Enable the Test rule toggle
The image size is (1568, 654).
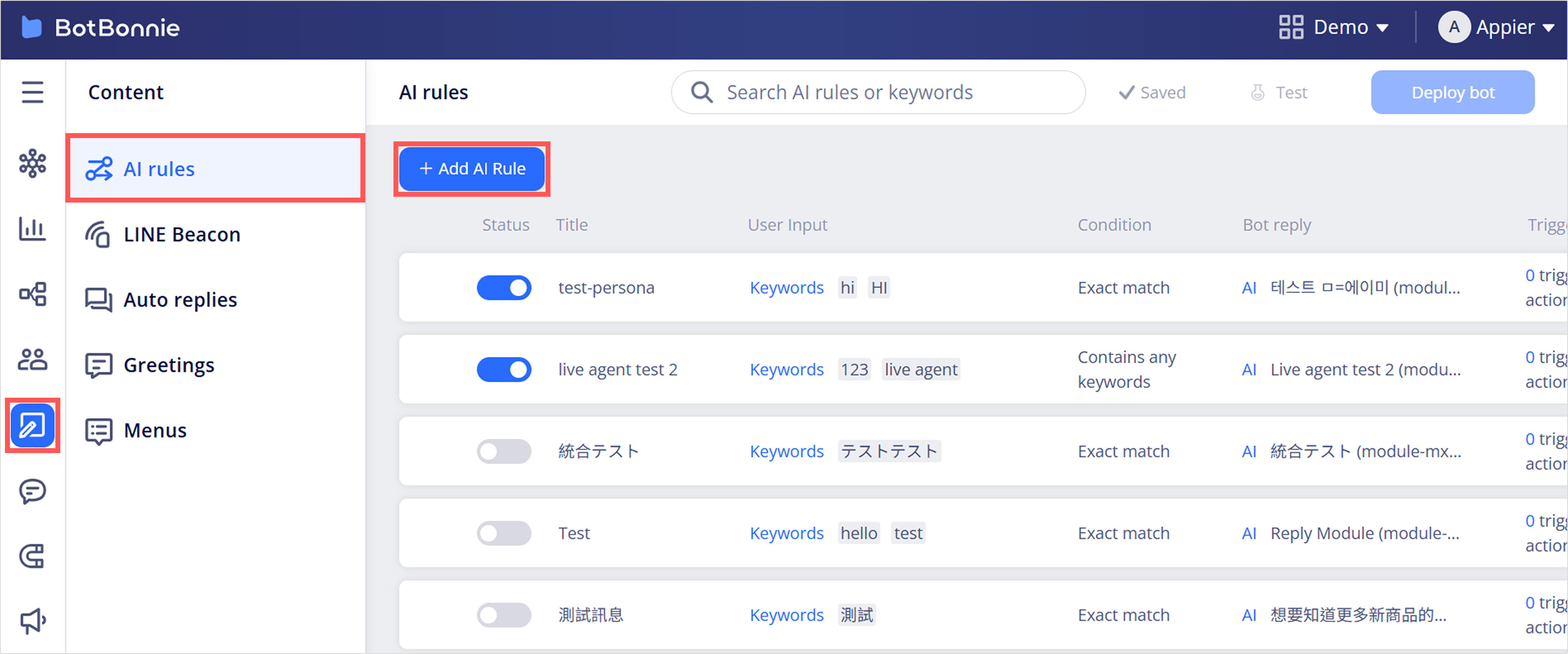pos(503,533)
